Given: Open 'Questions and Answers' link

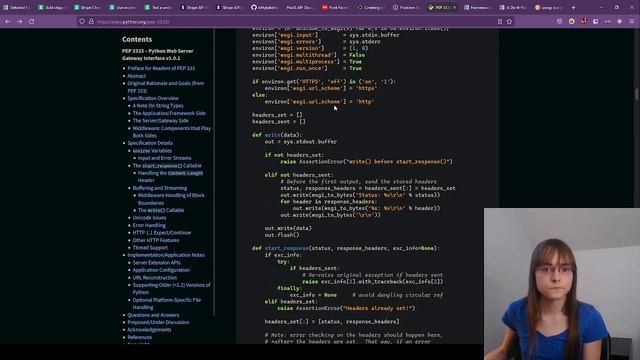Looking at the screenshot, I should [x=153, y=315].
